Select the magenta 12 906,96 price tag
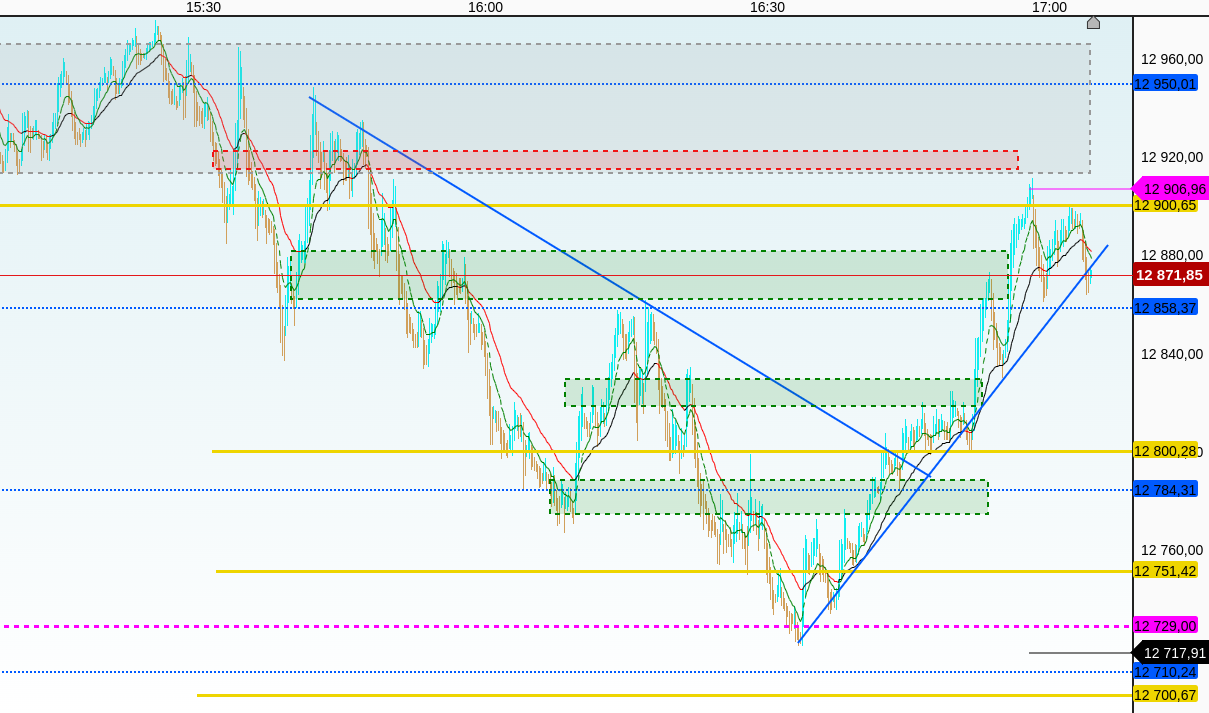Screen dimensions: 1209x713 [1171, 188]
